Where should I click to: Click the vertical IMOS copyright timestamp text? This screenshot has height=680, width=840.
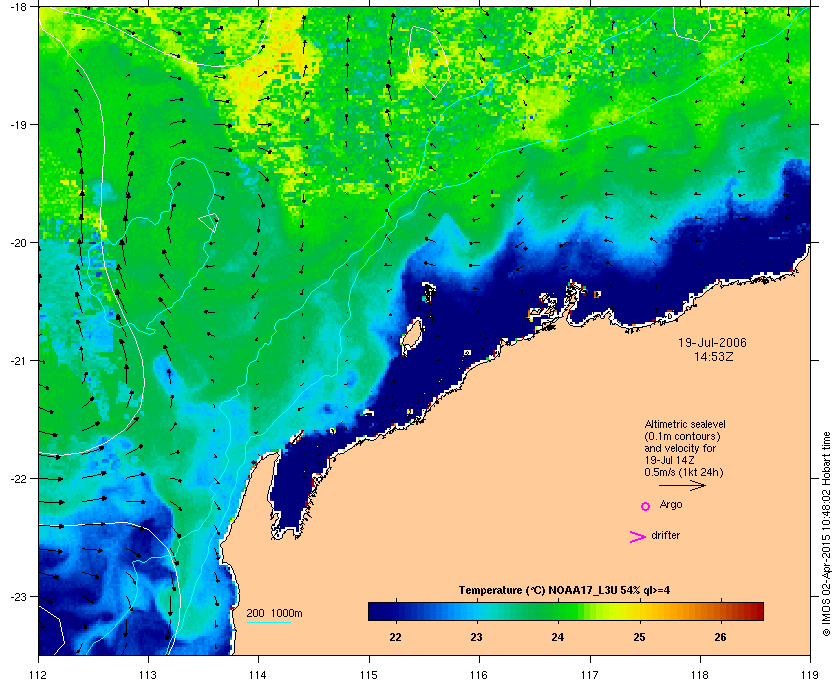(x=826, y=535)
